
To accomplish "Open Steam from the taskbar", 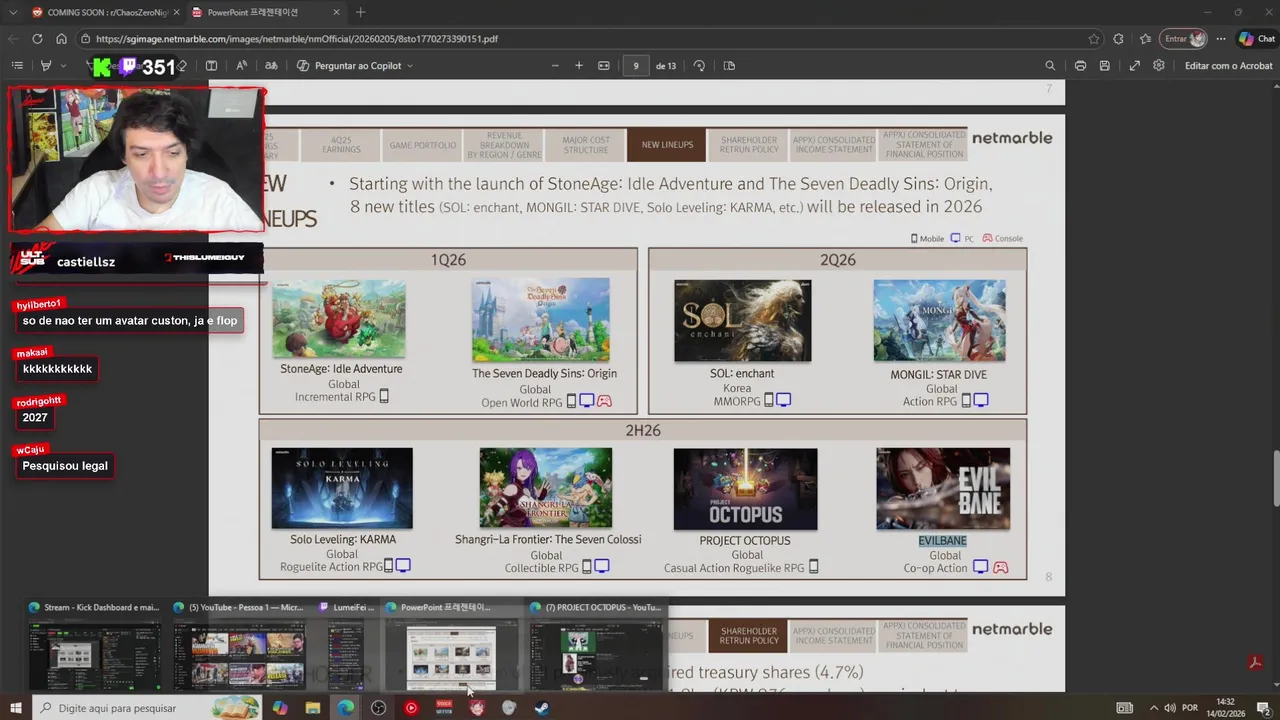I will point(541,708).
